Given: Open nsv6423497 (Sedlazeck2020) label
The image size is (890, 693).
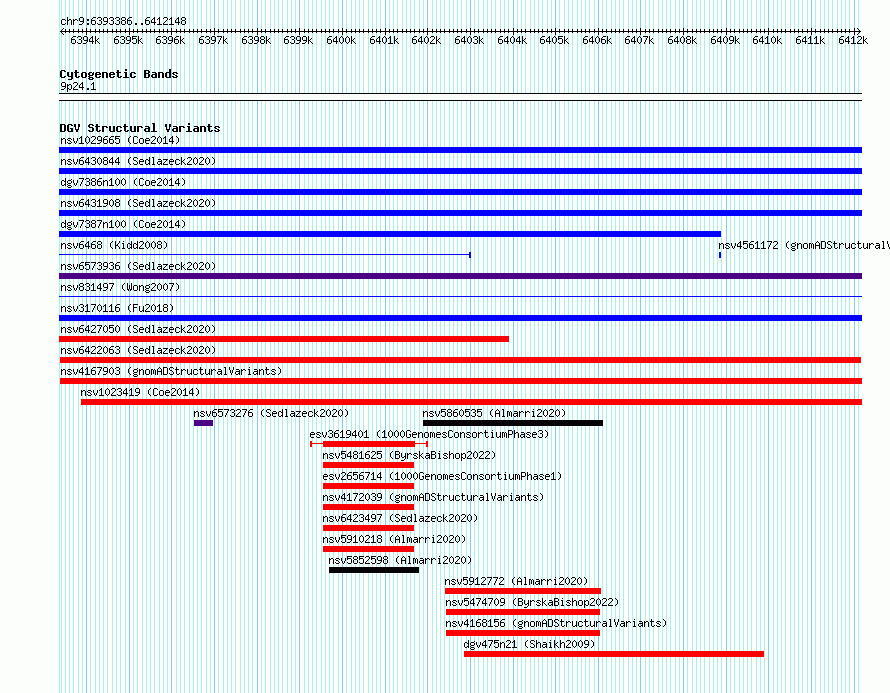Looking at the screenshot, I should coord(400,518).
